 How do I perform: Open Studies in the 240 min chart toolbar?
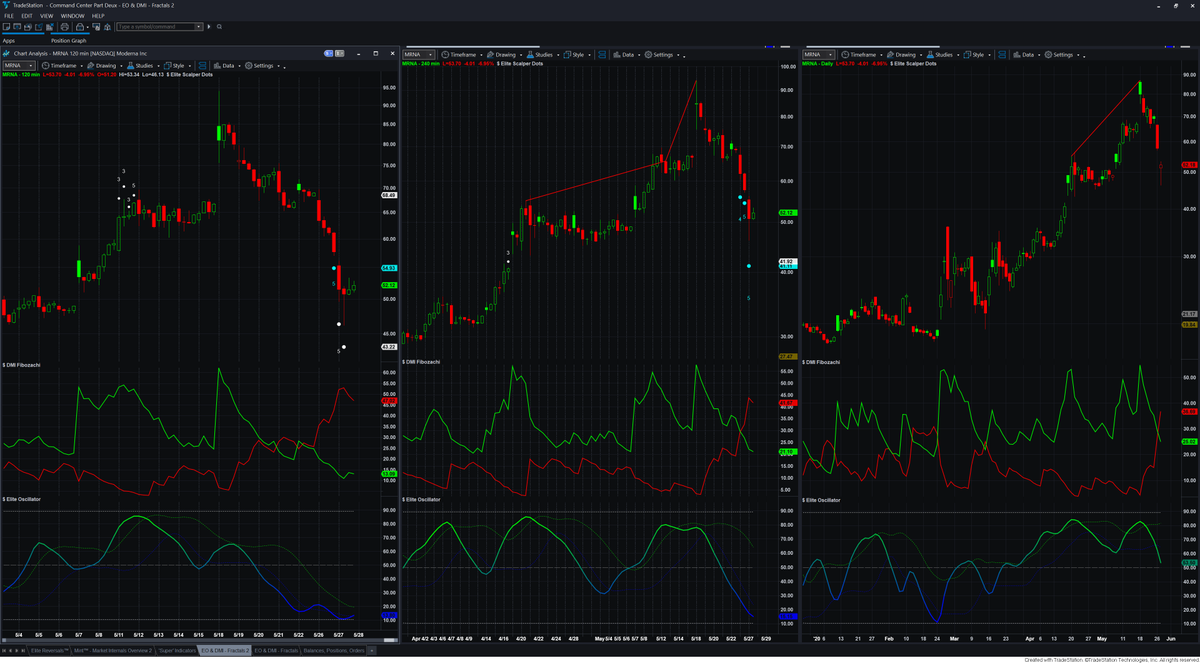540,55
